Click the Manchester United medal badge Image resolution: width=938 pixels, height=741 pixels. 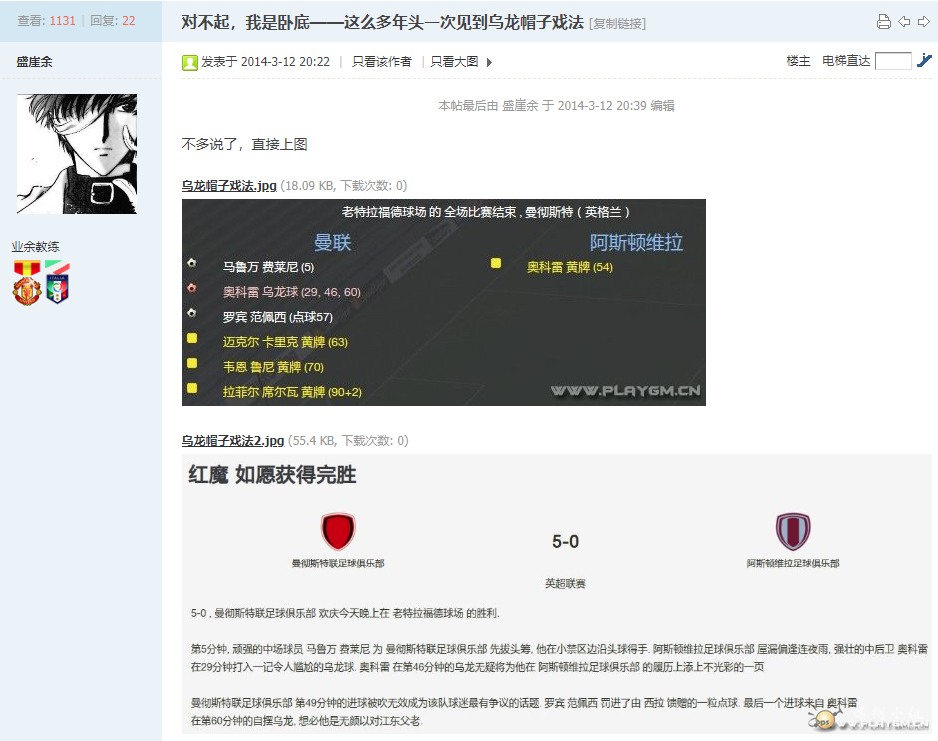27,283
